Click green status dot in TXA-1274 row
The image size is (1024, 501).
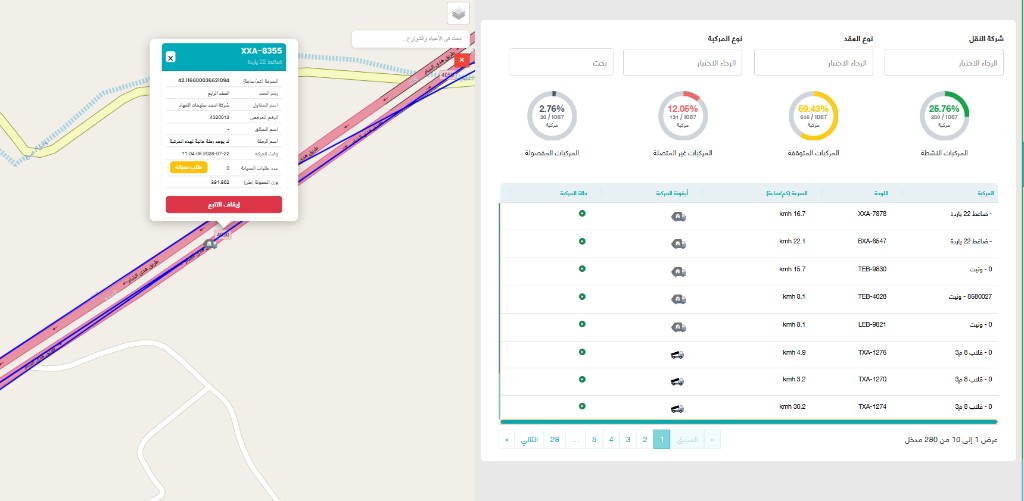[x=582, y=406]
